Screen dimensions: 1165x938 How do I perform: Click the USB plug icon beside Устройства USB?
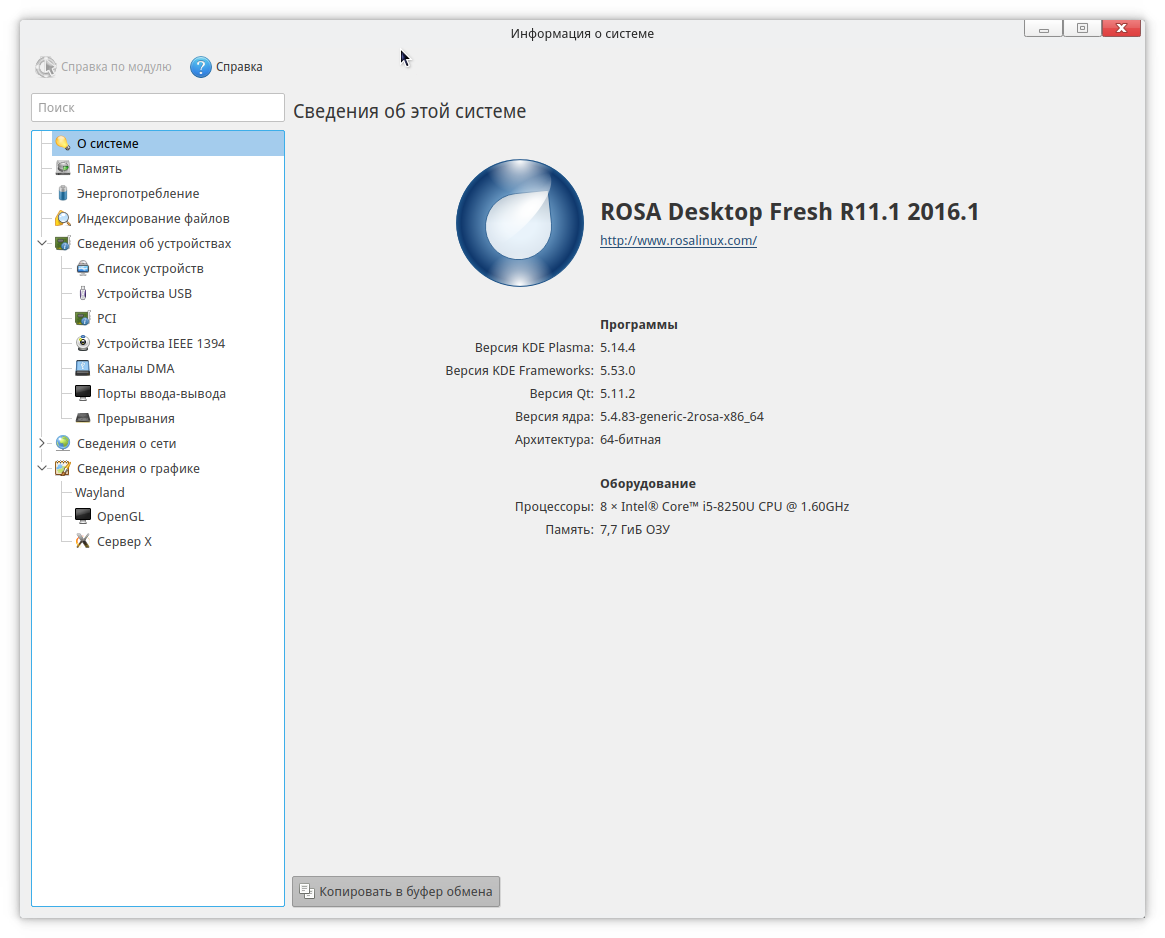83,294
